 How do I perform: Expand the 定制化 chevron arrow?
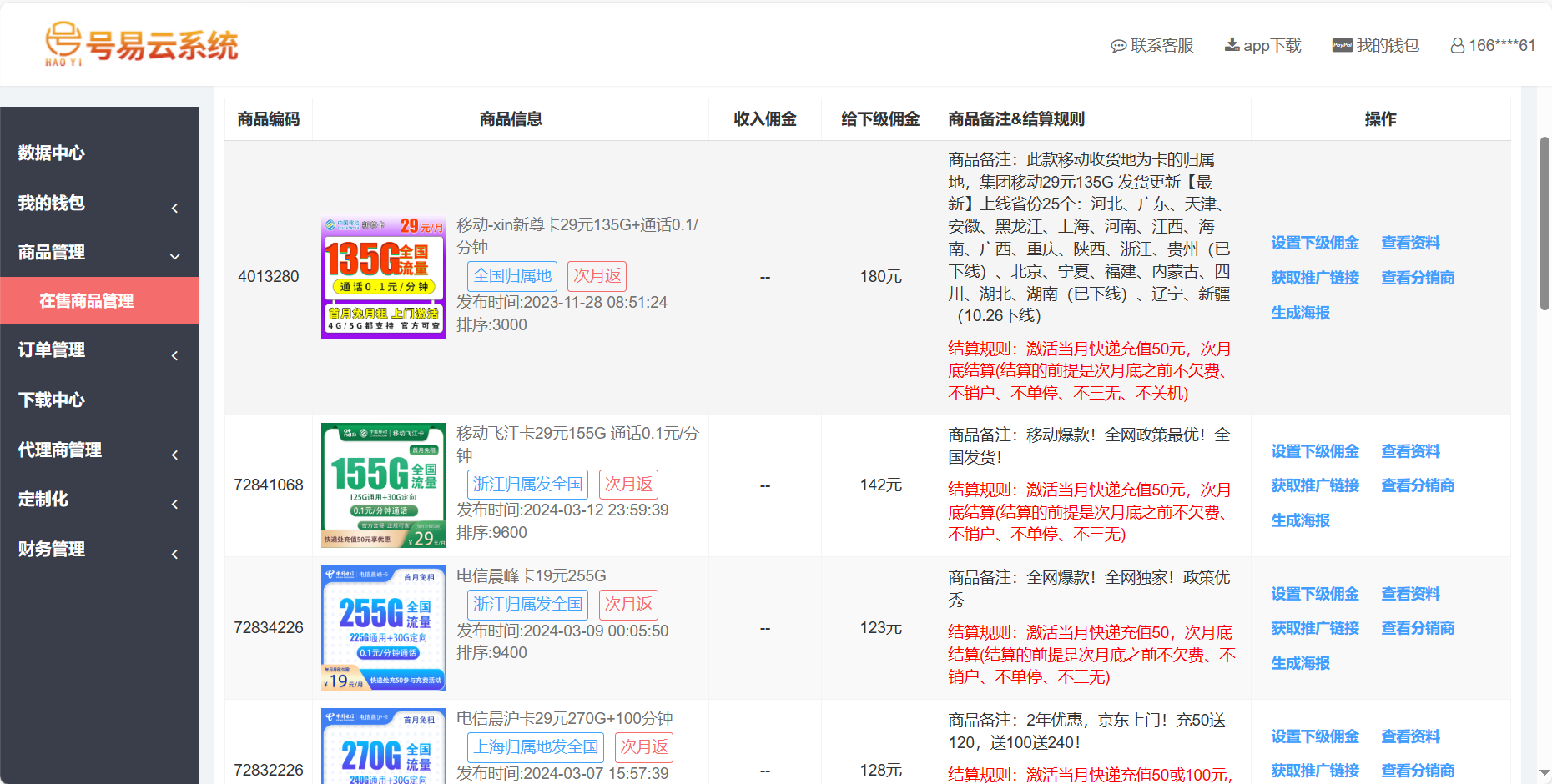[x=175, y=505]
